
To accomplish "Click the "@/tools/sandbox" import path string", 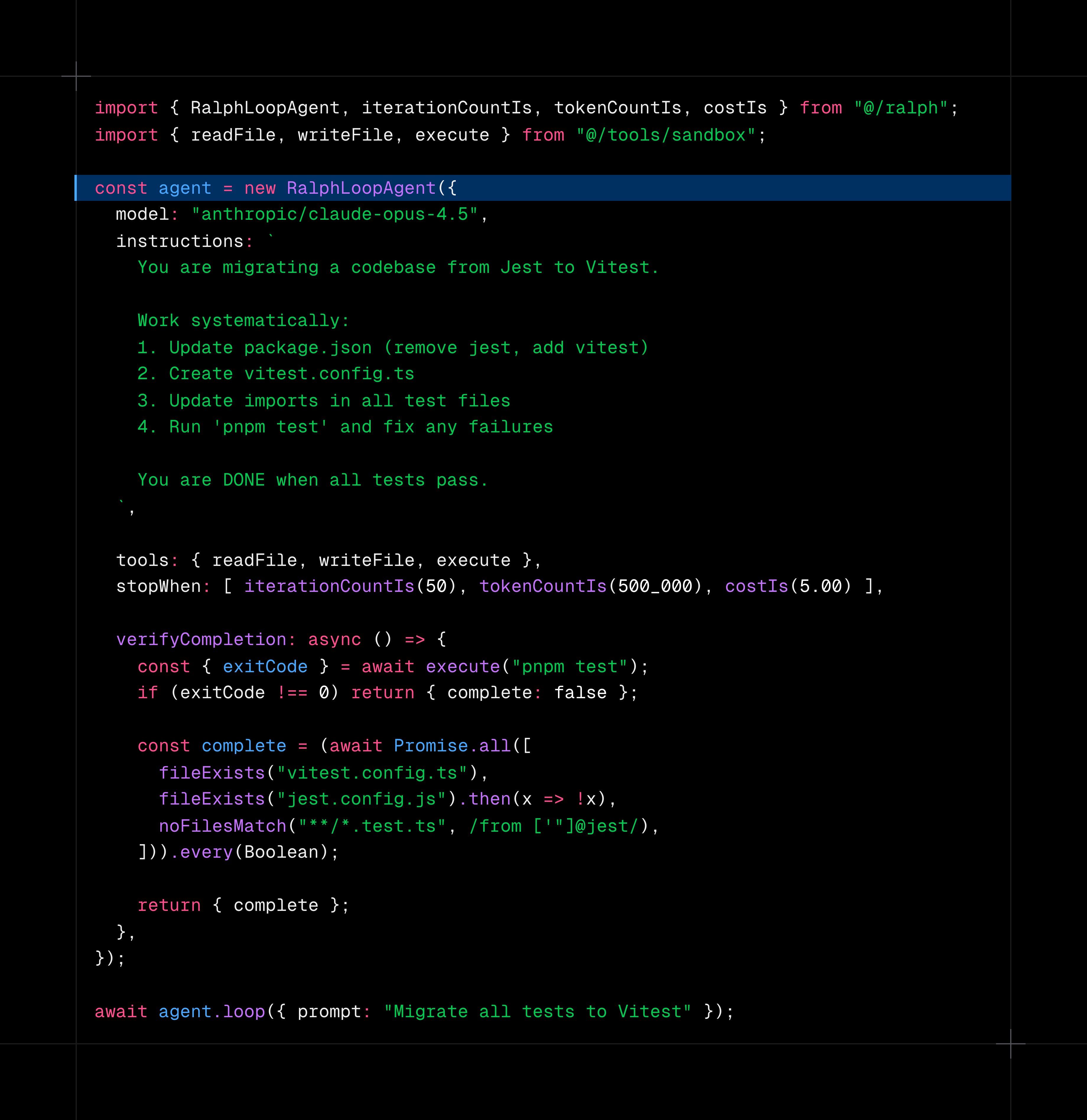I will coord(666,135).
